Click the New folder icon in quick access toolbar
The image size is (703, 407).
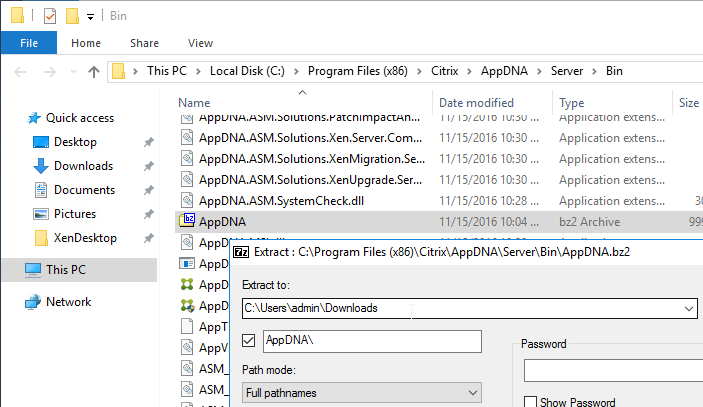(72, 16)
